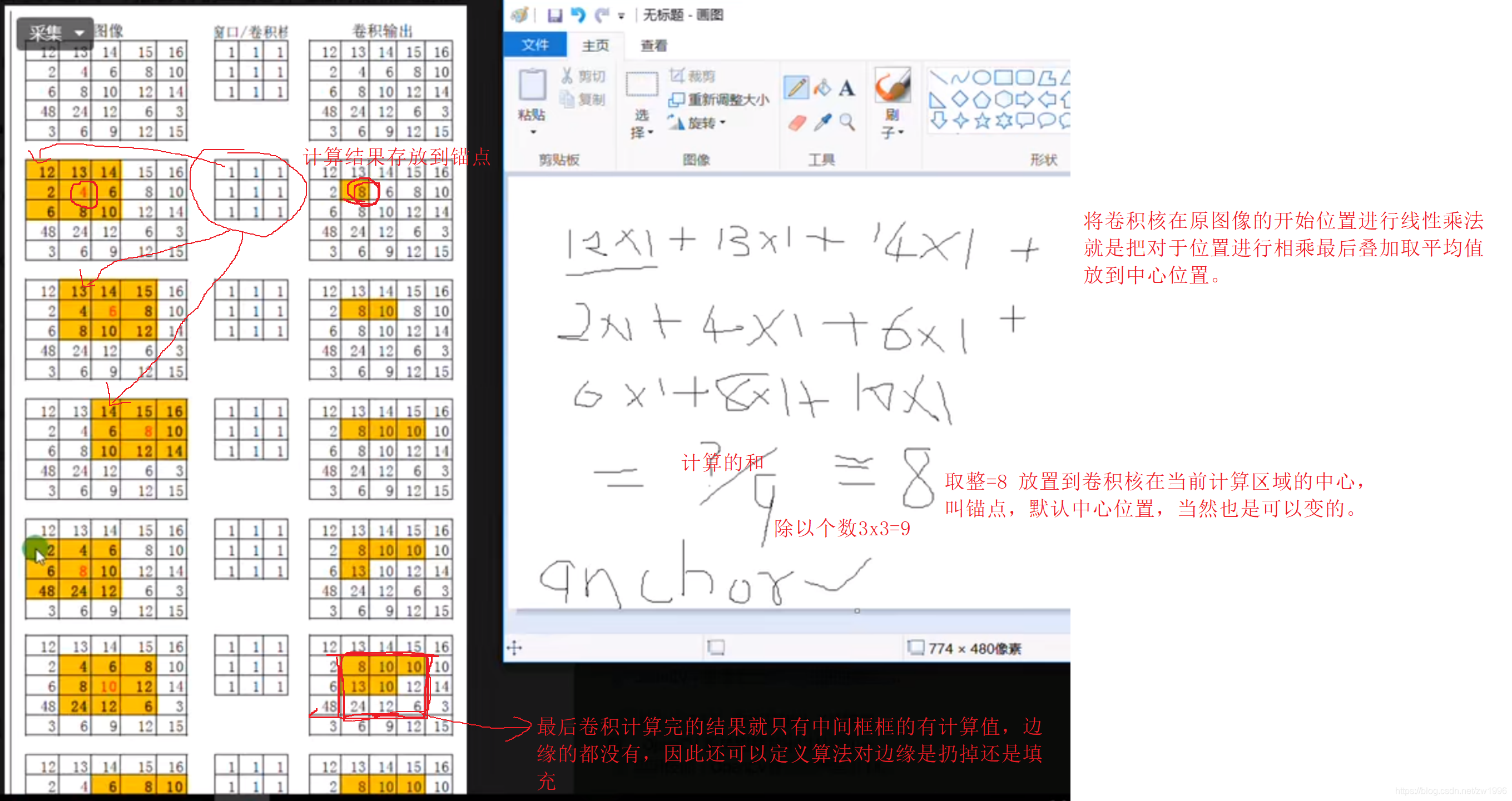Click the 剪切 cut button
Viewport: 1512px width, 801px height.
click(583, 76)
